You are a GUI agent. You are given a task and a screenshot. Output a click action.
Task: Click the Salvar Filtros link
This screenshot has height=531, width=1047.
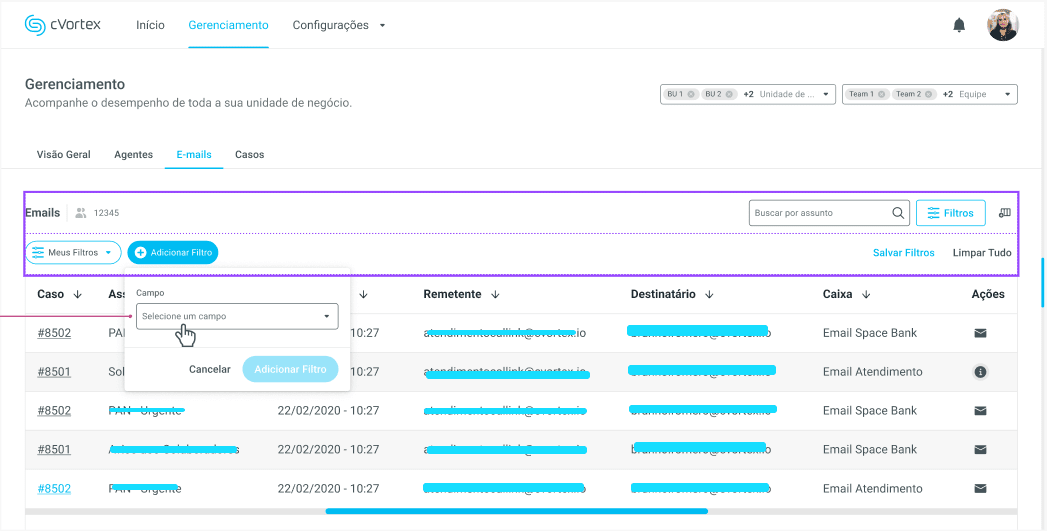pyautogui.click(x=903, y=253)
